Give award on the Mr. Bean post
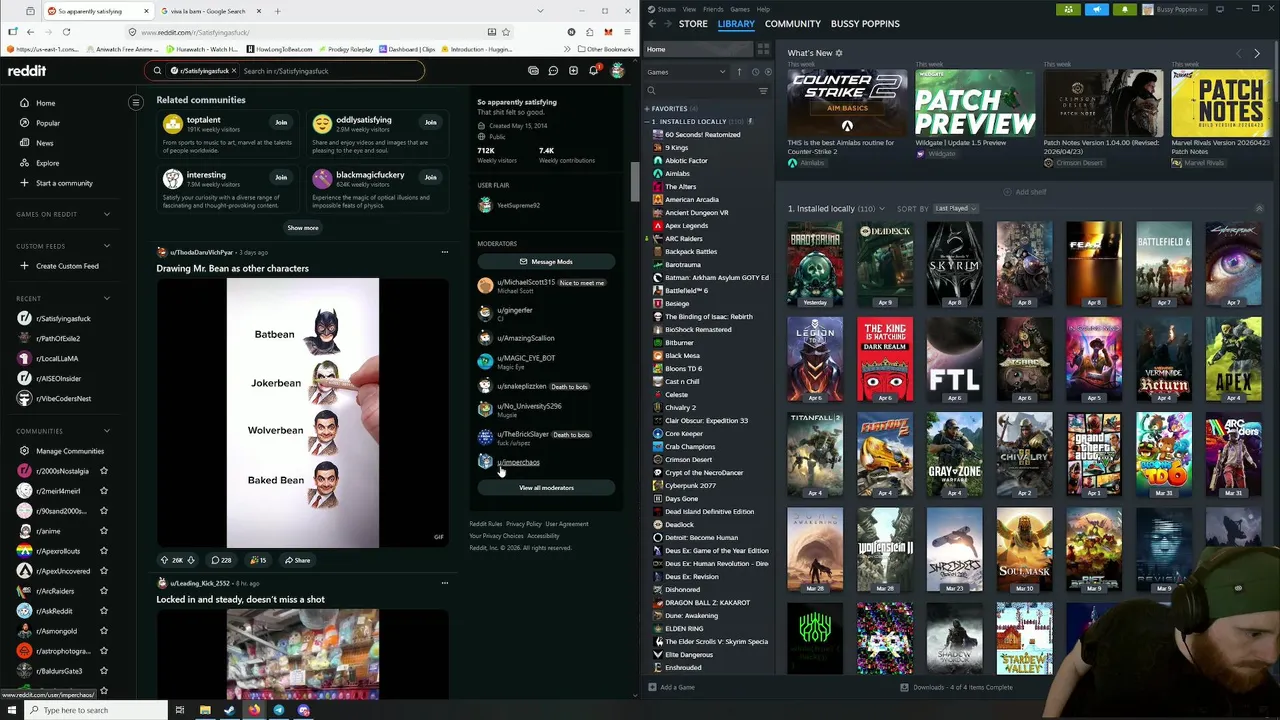The height and width of the screenshot is (720, 1280). tap(258, 560)
